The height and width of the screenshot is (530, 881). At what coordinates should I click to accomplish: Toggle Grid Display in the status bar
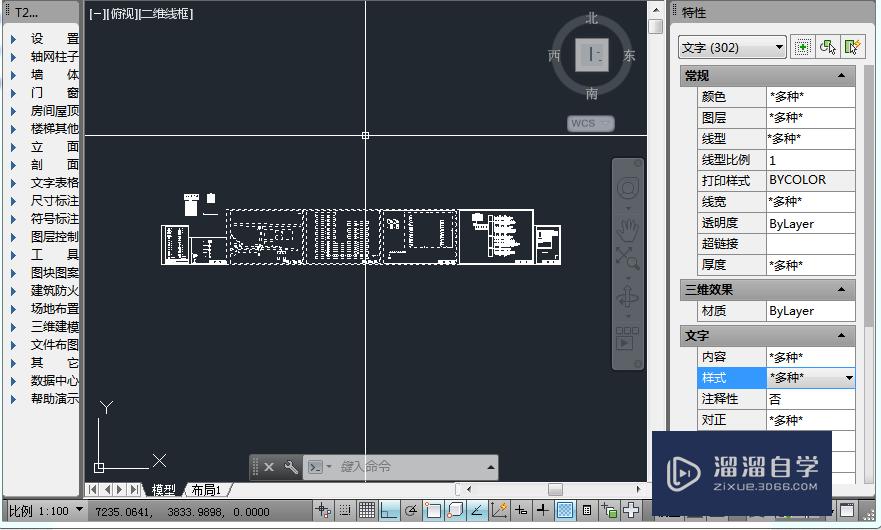point(367,510)
